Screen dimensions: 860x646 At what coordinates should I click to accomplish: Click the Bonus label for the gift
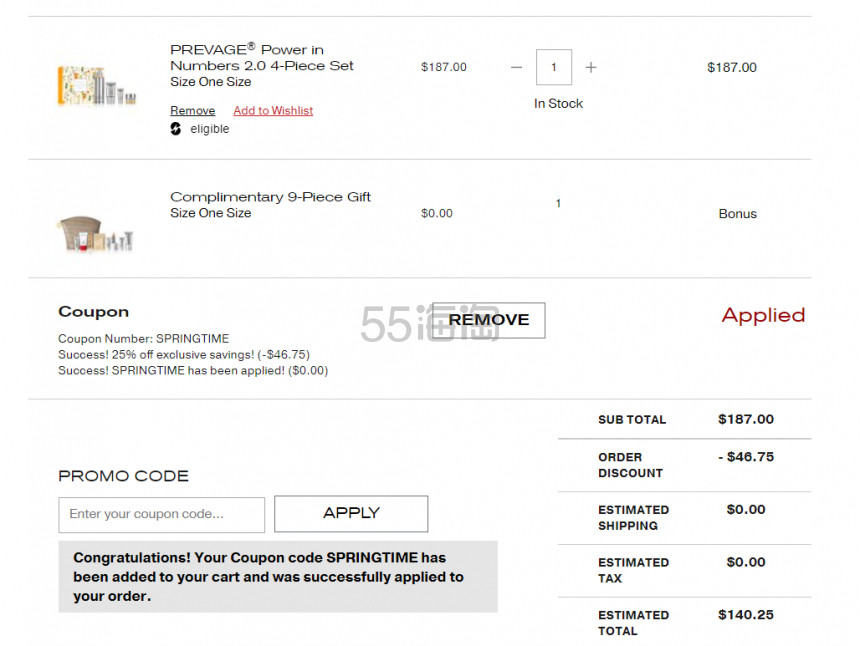tap(738, 214)
